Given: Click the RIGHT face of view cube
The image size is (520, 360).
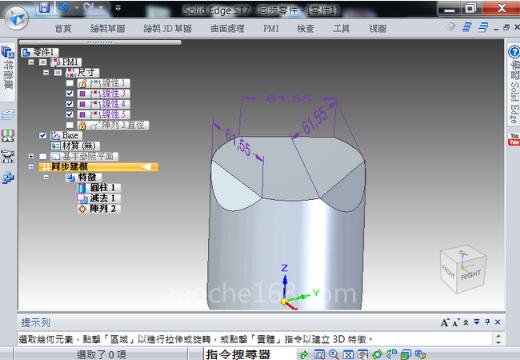Looking at the screenshot, I should pyautogui.click(x=471, y=275).
